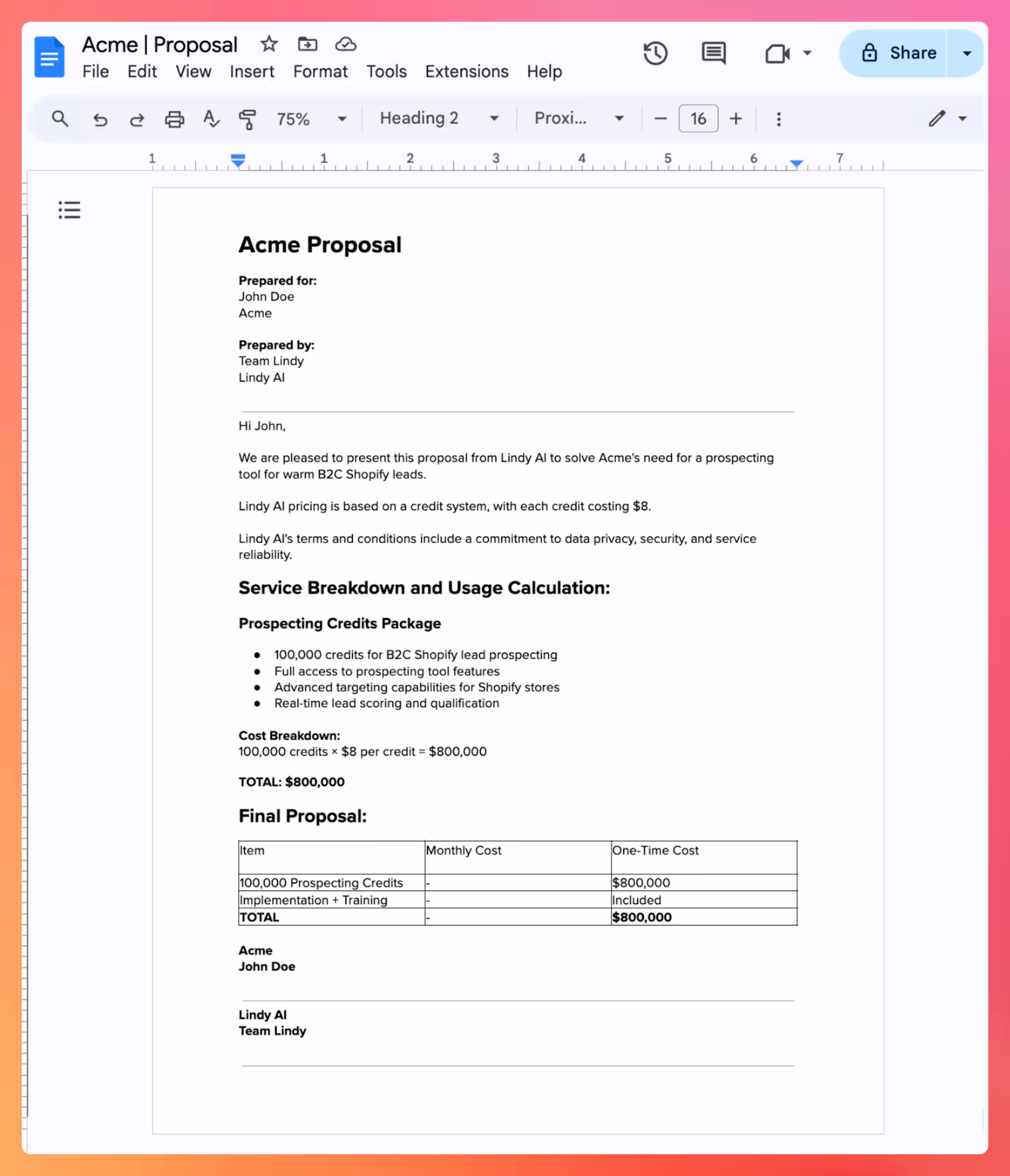Image resolution: width=1010 pixels, height=1176 pixels.
Task: Click the Prospecting Credits Package subheading
Action: (340, 623)
